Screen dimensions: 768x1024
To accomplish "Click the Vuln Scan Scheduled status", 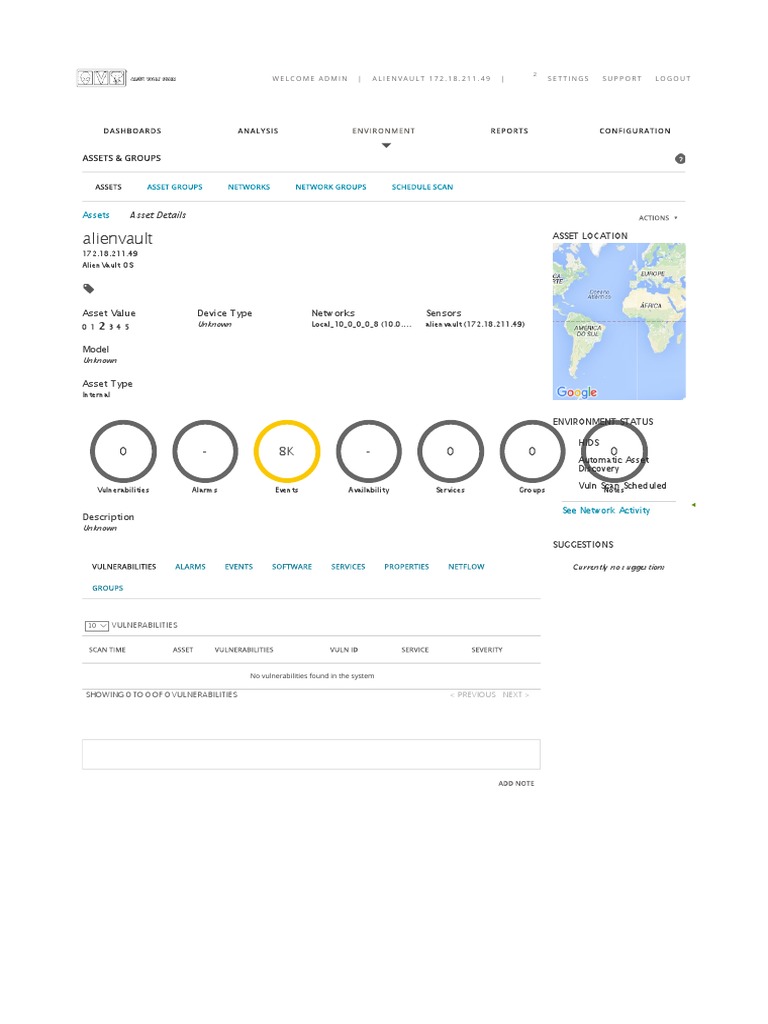I will tap(622, 486).
